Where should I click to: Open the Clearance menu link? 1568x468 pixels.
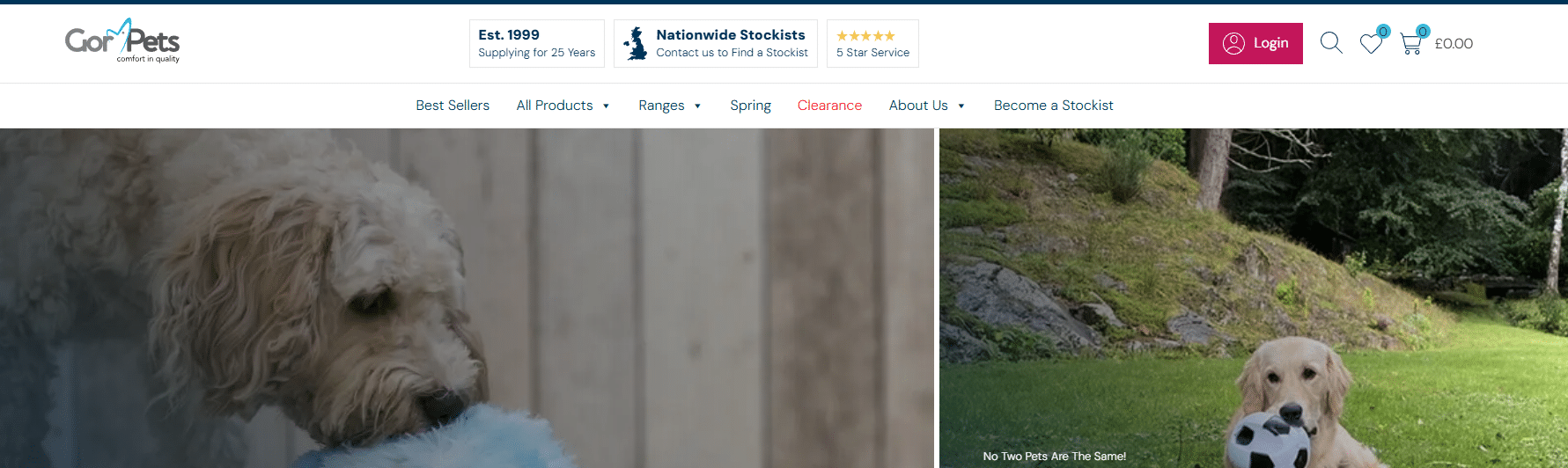click(829, 106)
